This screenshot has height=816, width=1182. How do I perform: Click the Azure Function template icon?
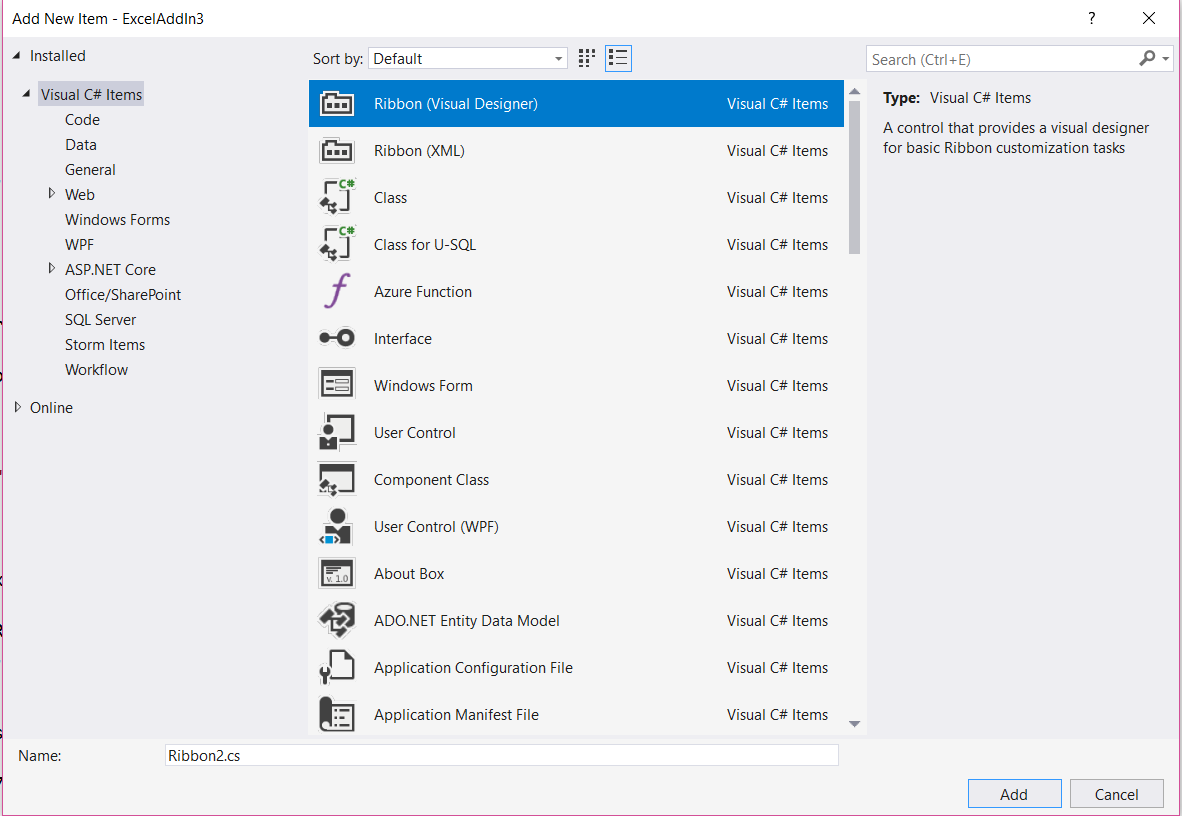pyautogui.click(x=336, y=292)
